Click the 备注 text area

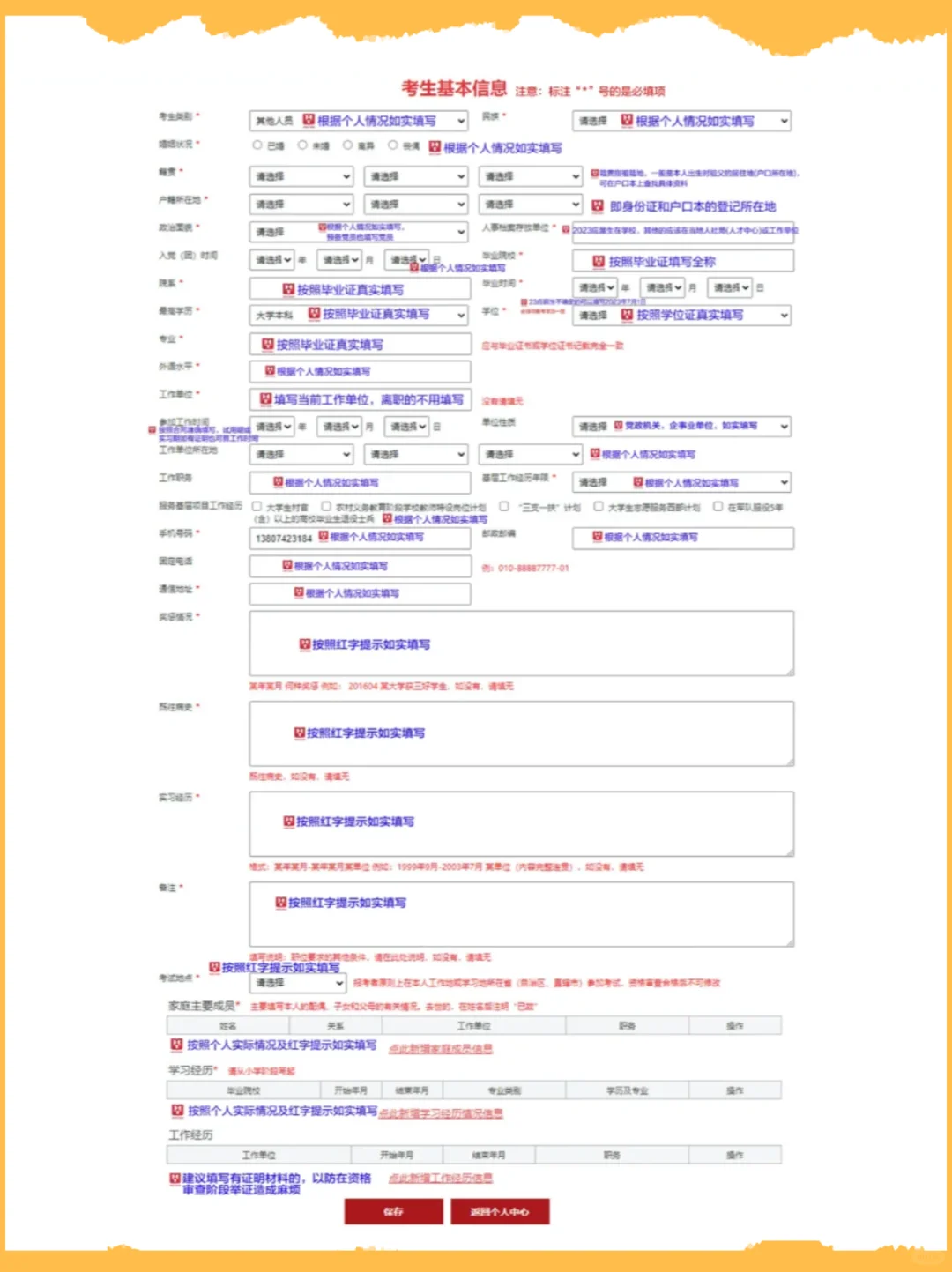click(522, 914)
